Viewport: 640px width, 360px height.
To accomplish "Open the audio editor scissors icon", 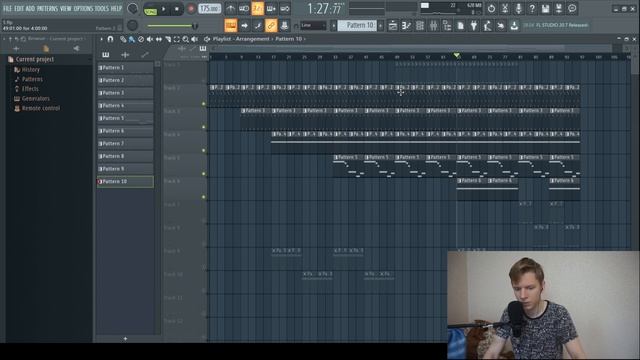I will point(505,8).
